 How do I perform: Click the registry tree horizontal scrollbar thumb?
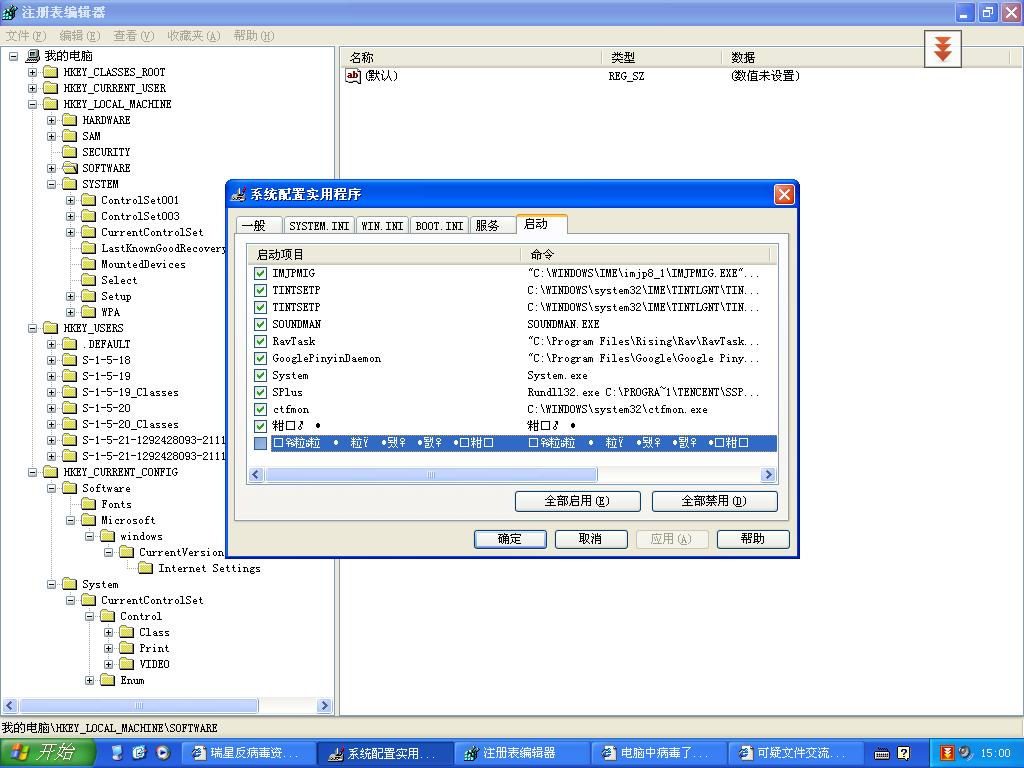(x=138, y=705)
